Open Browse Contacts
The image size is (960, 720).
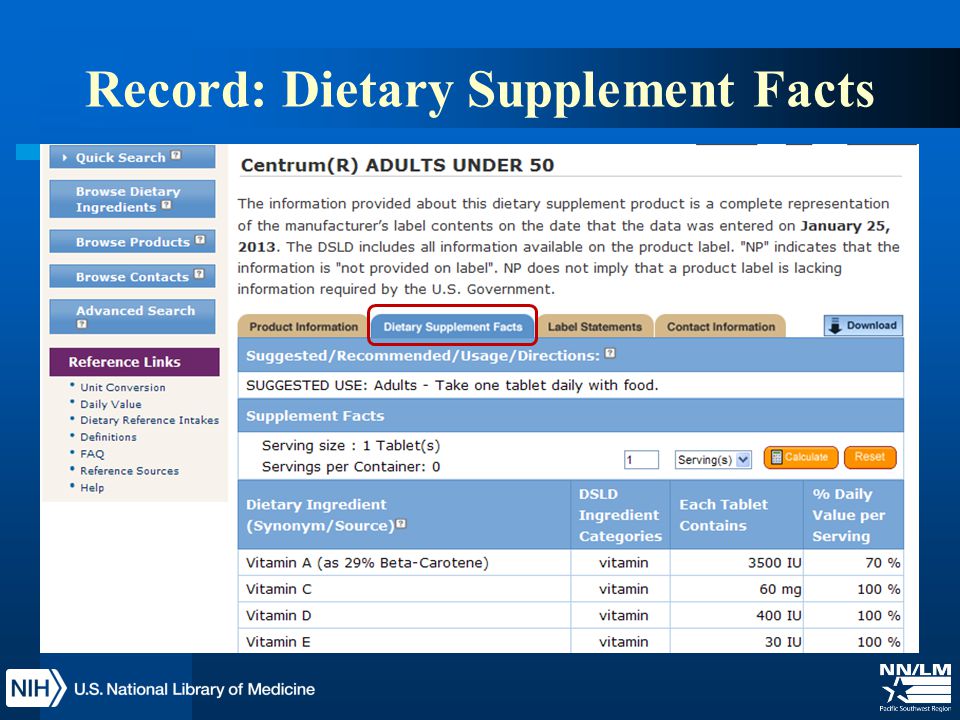coord(132,276)
